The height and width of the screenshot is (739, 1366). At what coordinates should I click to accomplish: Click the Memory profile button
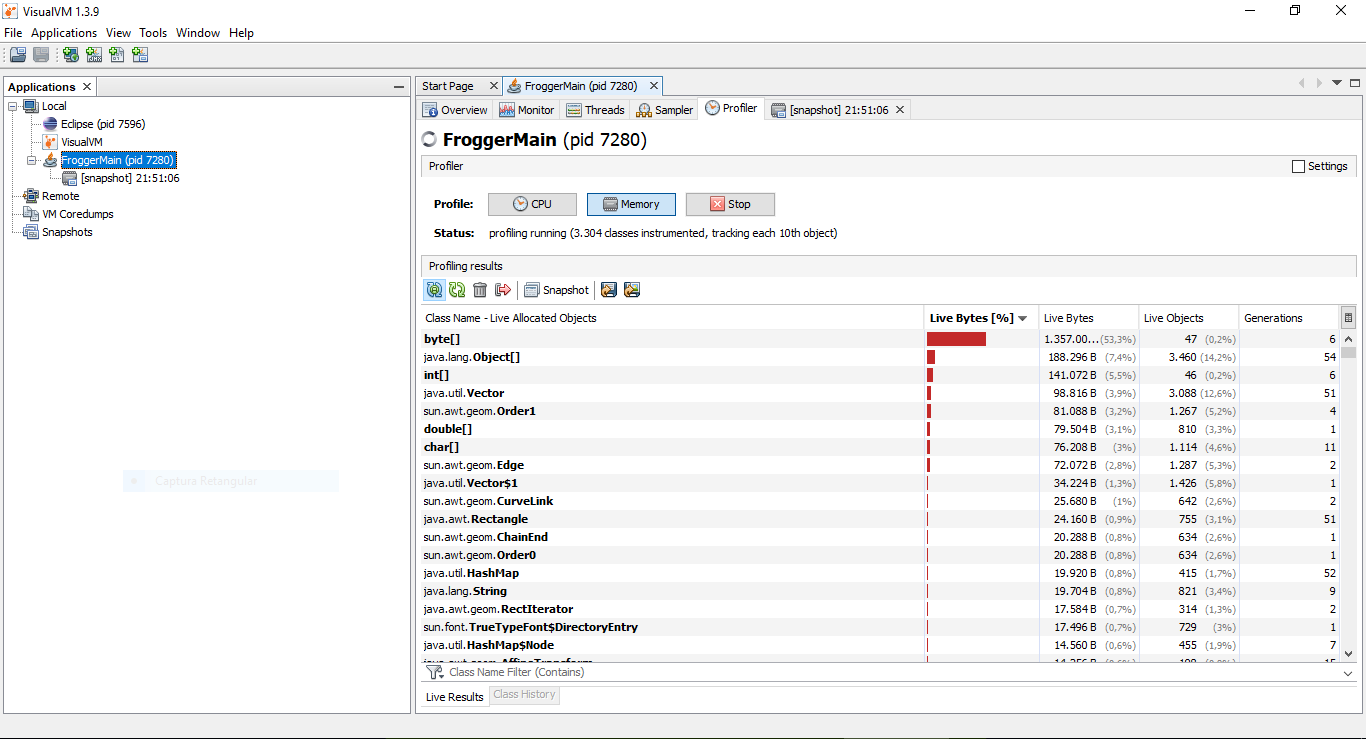coord(631,204)
